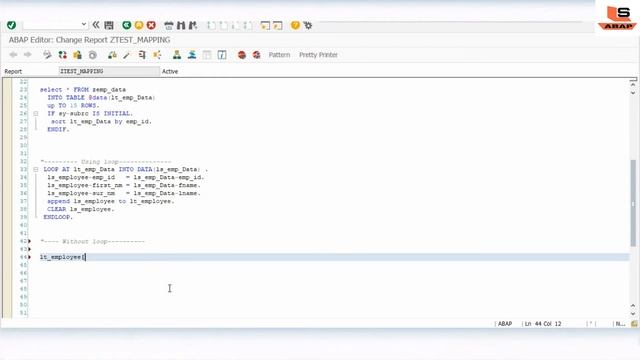Click the Other Object icon

(x=77, y=55)
